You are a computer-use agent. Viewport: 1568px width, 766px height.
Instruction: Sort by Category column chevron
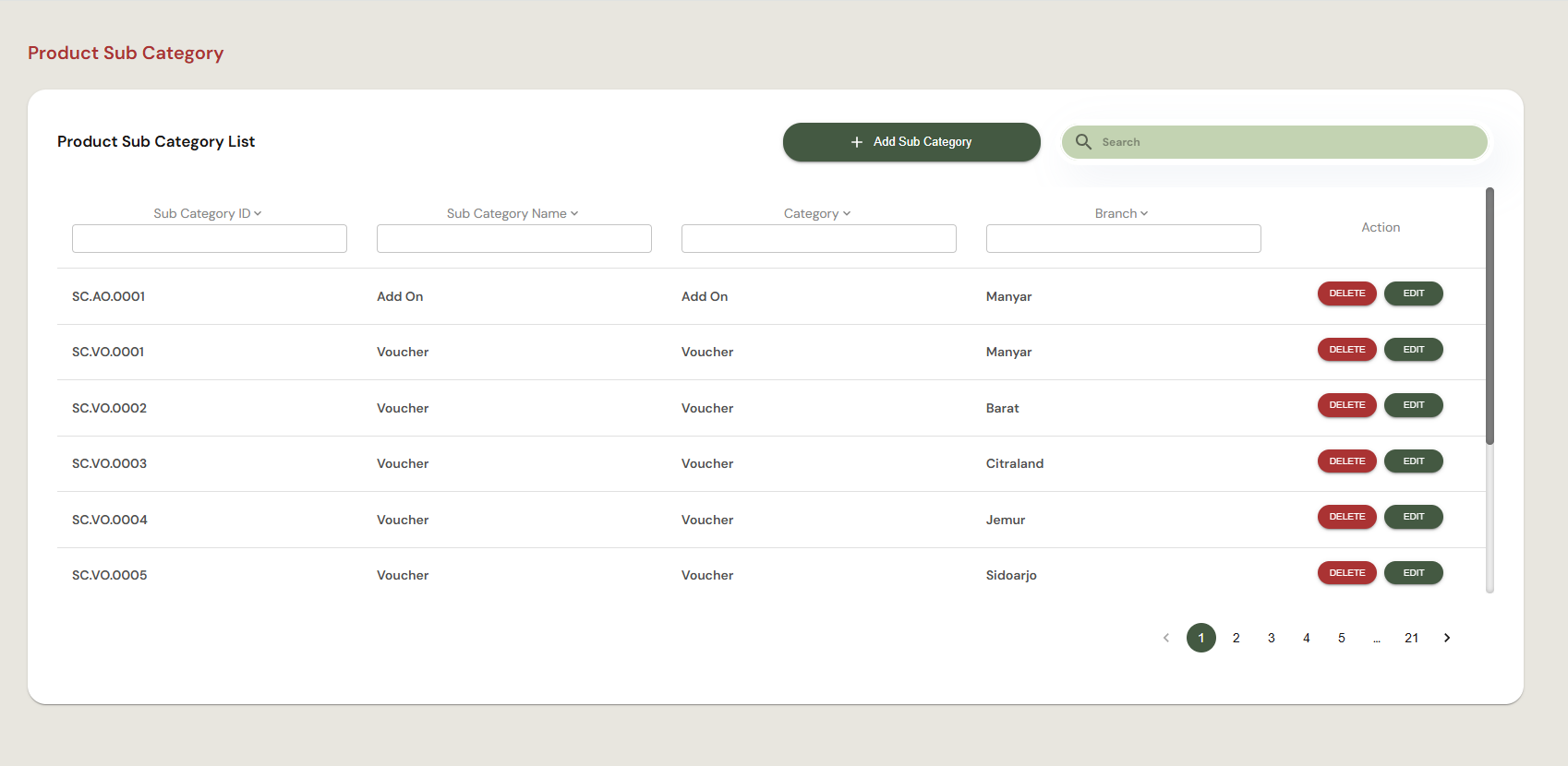point(847,213)
